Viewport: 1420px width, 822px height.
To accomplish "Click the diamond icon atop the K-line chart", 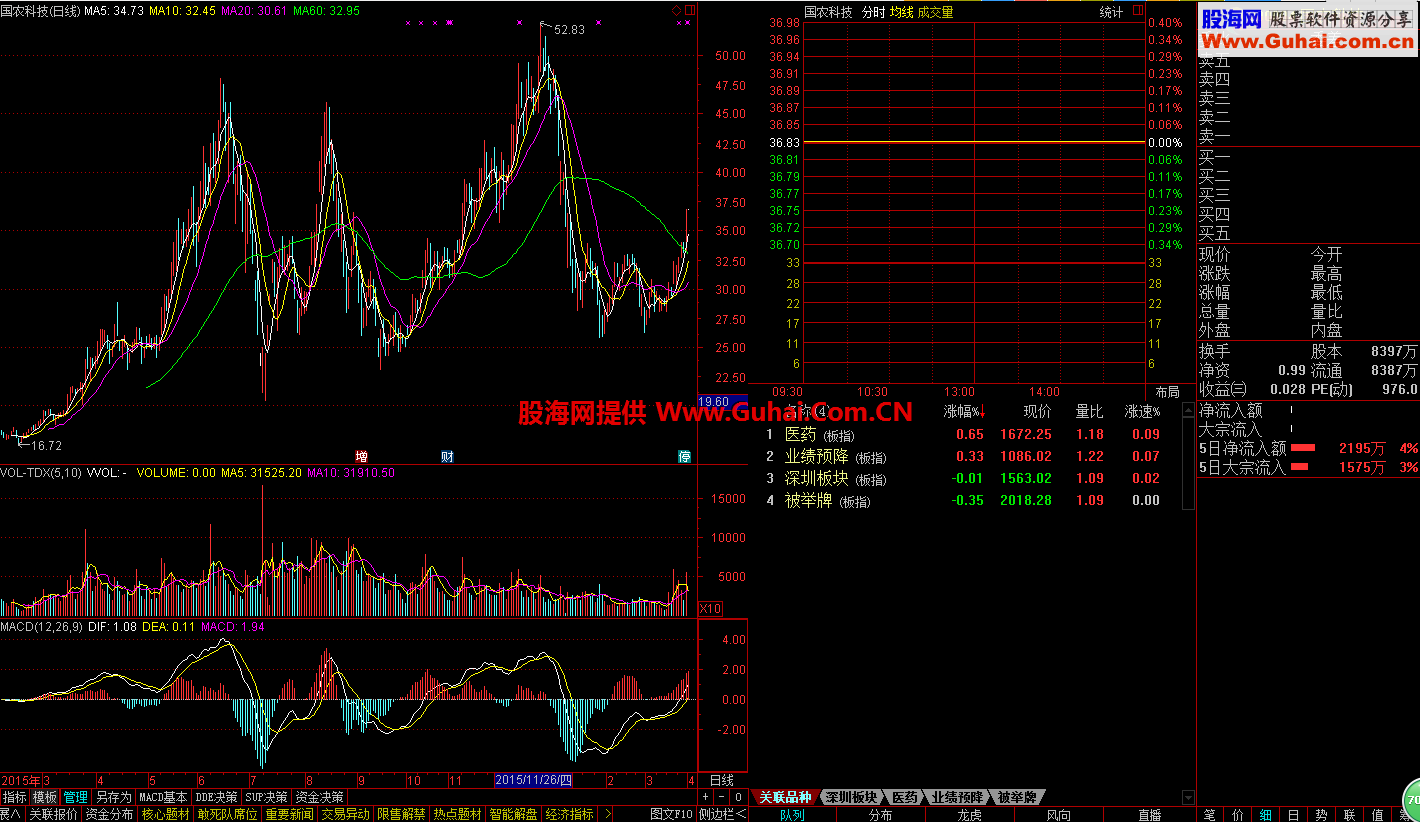I will click(676, 11).
